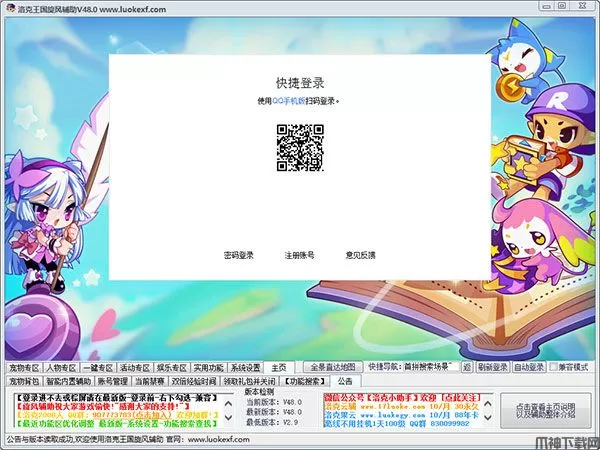Click 点击查看主页说明 button
Image resolution: width=600 pixels, height=450 pixels.
click(546, 411)
